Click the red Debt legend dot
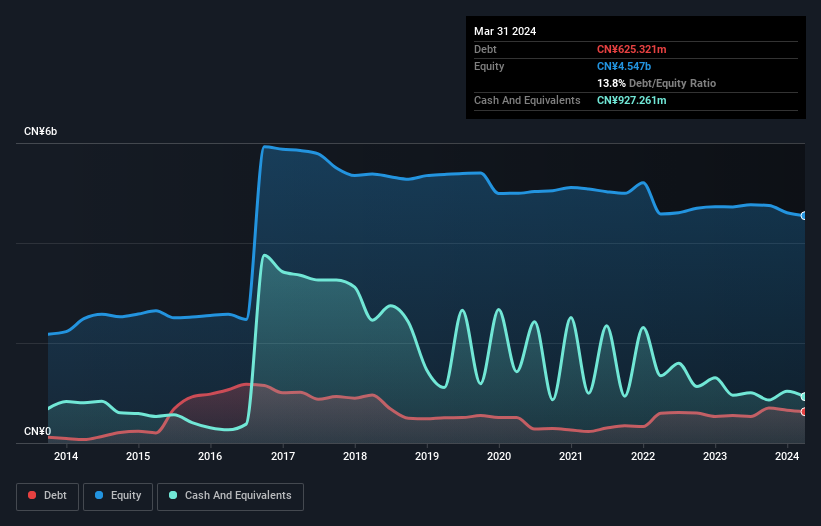821x526 pixels. (x=32, y=495)
